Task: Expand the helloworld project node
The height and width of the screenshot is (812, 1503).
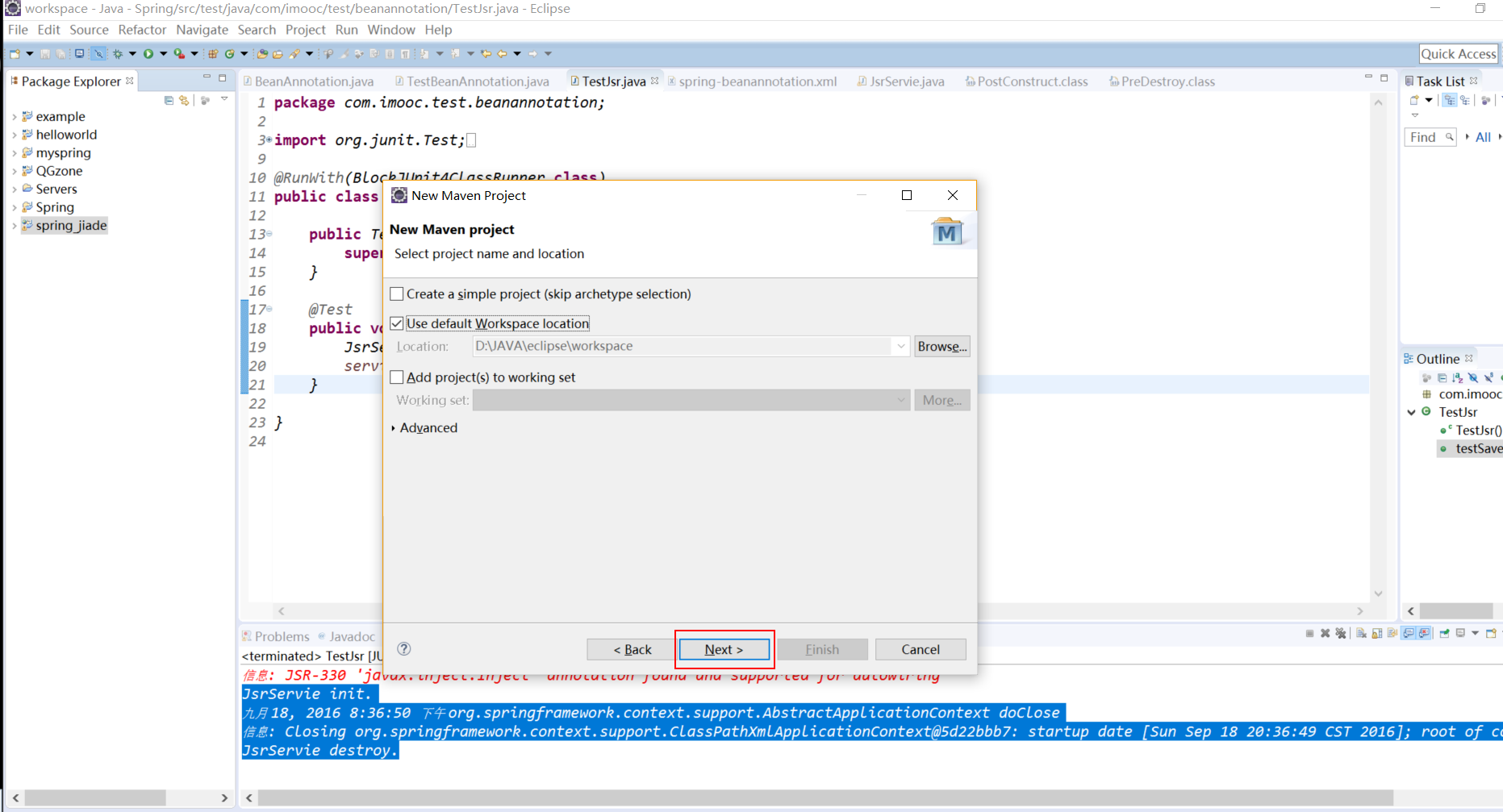Action: pos(15,135)
